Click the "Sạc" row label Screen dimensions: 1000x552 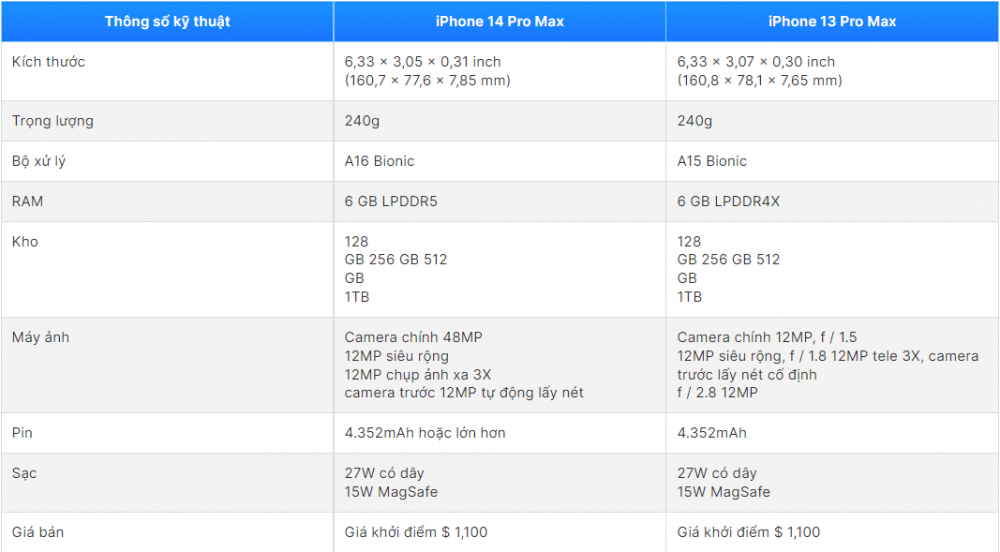[24, 473]
